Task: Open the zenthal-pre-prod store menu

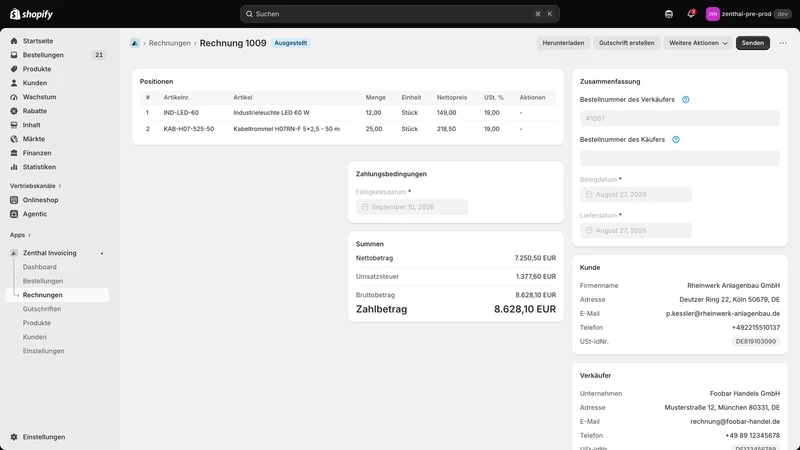Action: (x=748, y=14)
